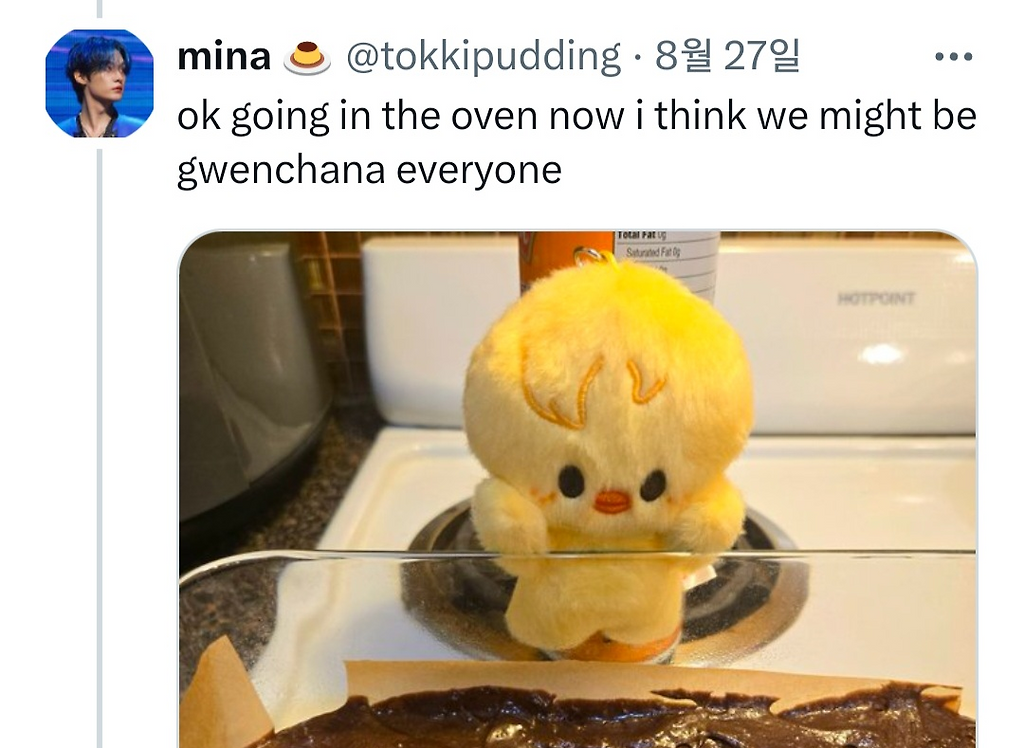Click the thread line above the avatar
1024x748 pixels.
pyautogui.click(x=99, y=8)
